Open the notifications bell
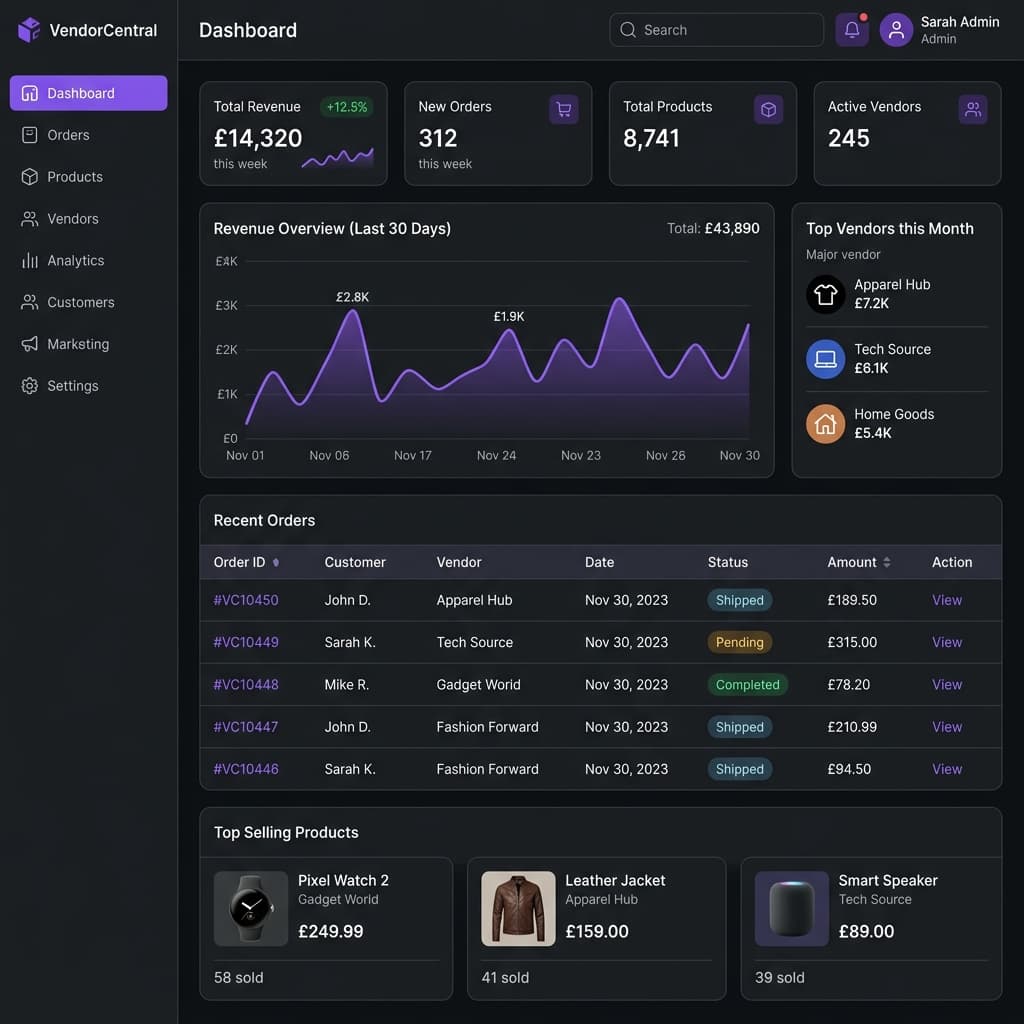This screenshot has height=1024, width=1024. pyautogui.click(x=852, y=30)
